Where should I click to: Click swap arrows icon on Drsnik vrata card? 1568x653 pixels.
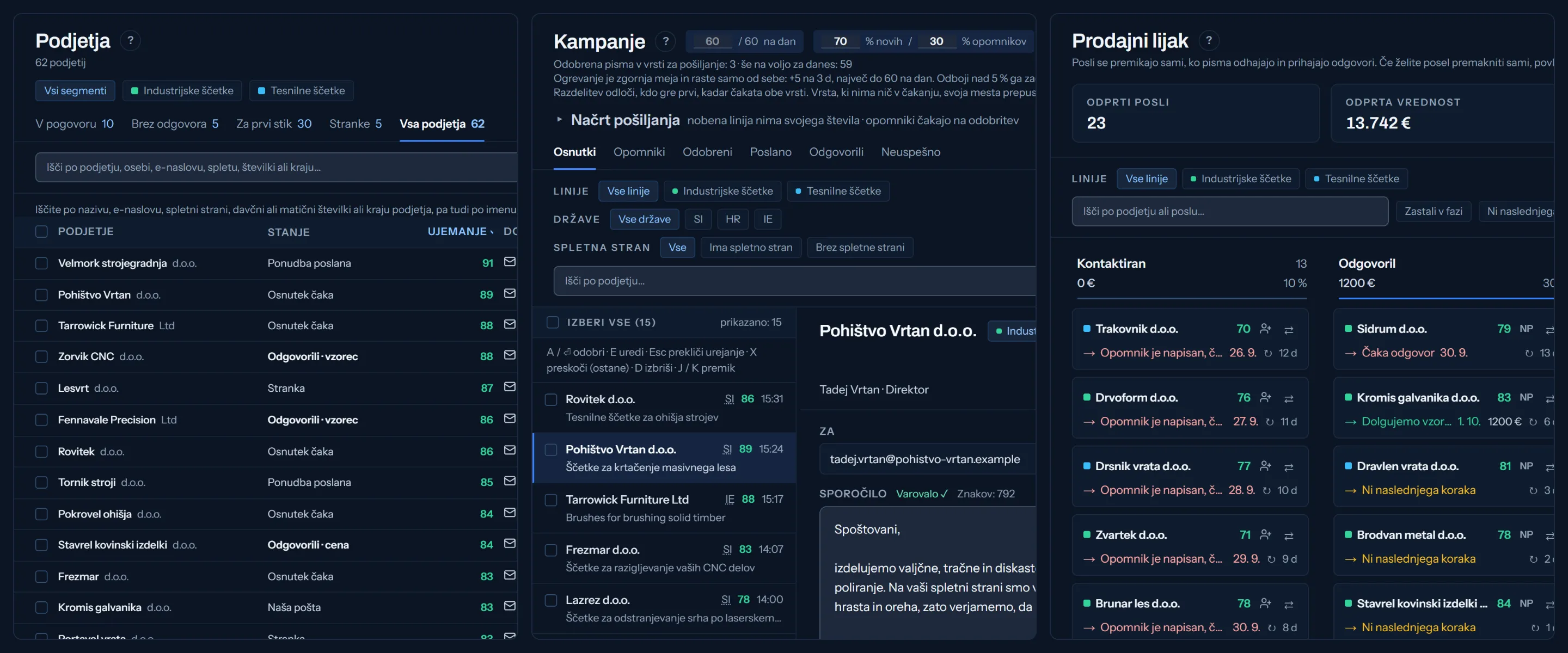pos(1289,467)
